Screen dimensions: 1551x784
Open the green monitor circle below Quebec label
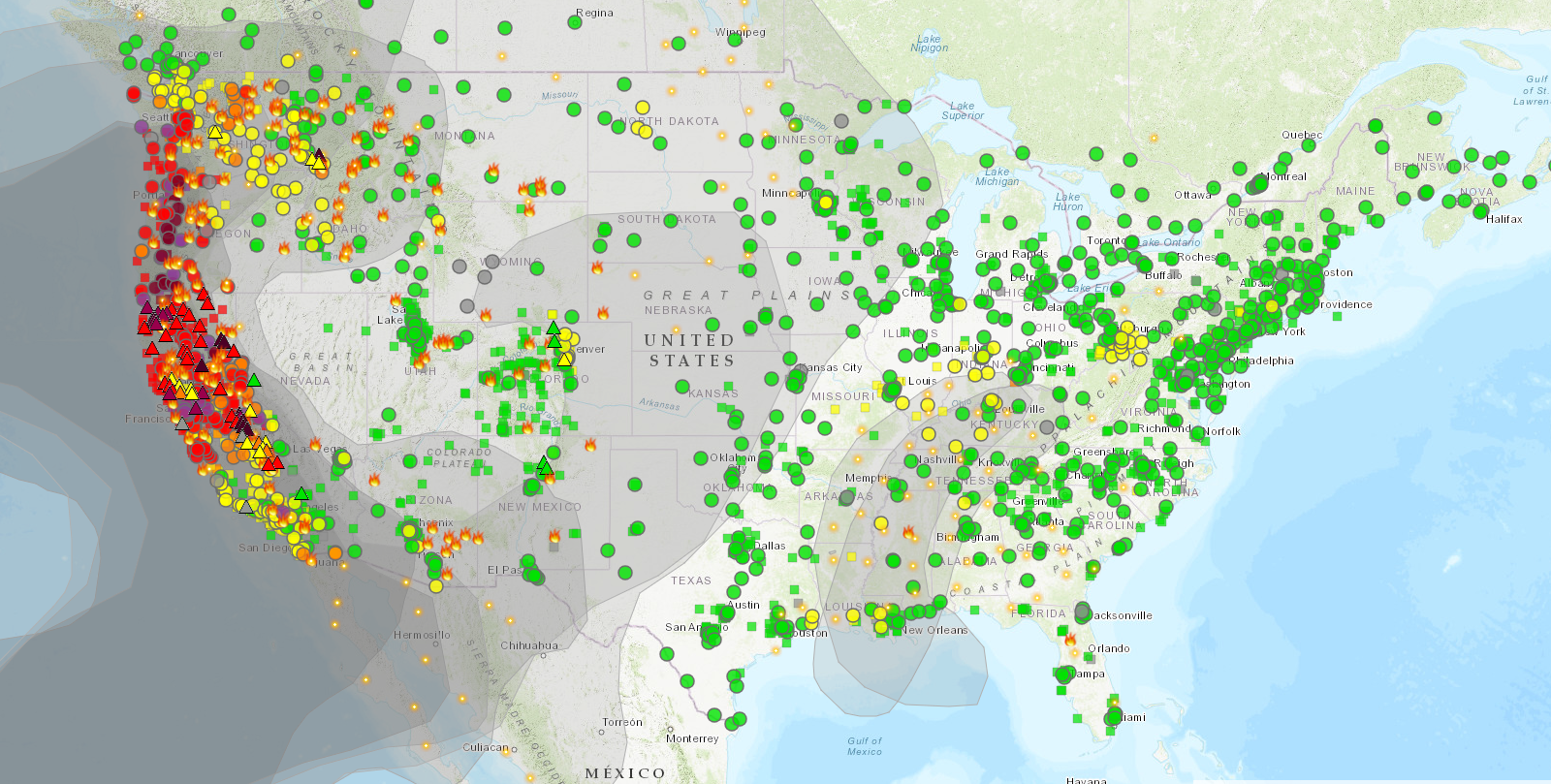(x=1308, y=145)
